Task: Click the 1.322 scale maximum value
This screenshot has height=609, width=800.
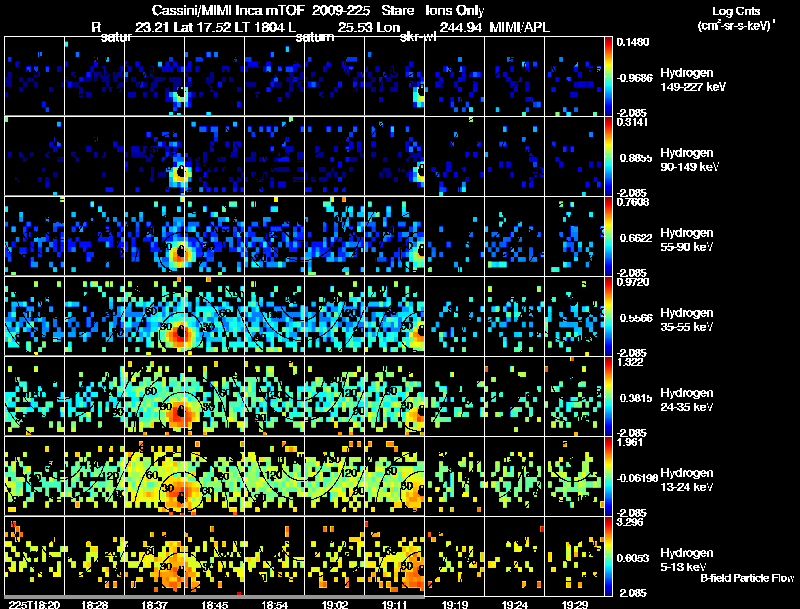Action: point(630,362)
